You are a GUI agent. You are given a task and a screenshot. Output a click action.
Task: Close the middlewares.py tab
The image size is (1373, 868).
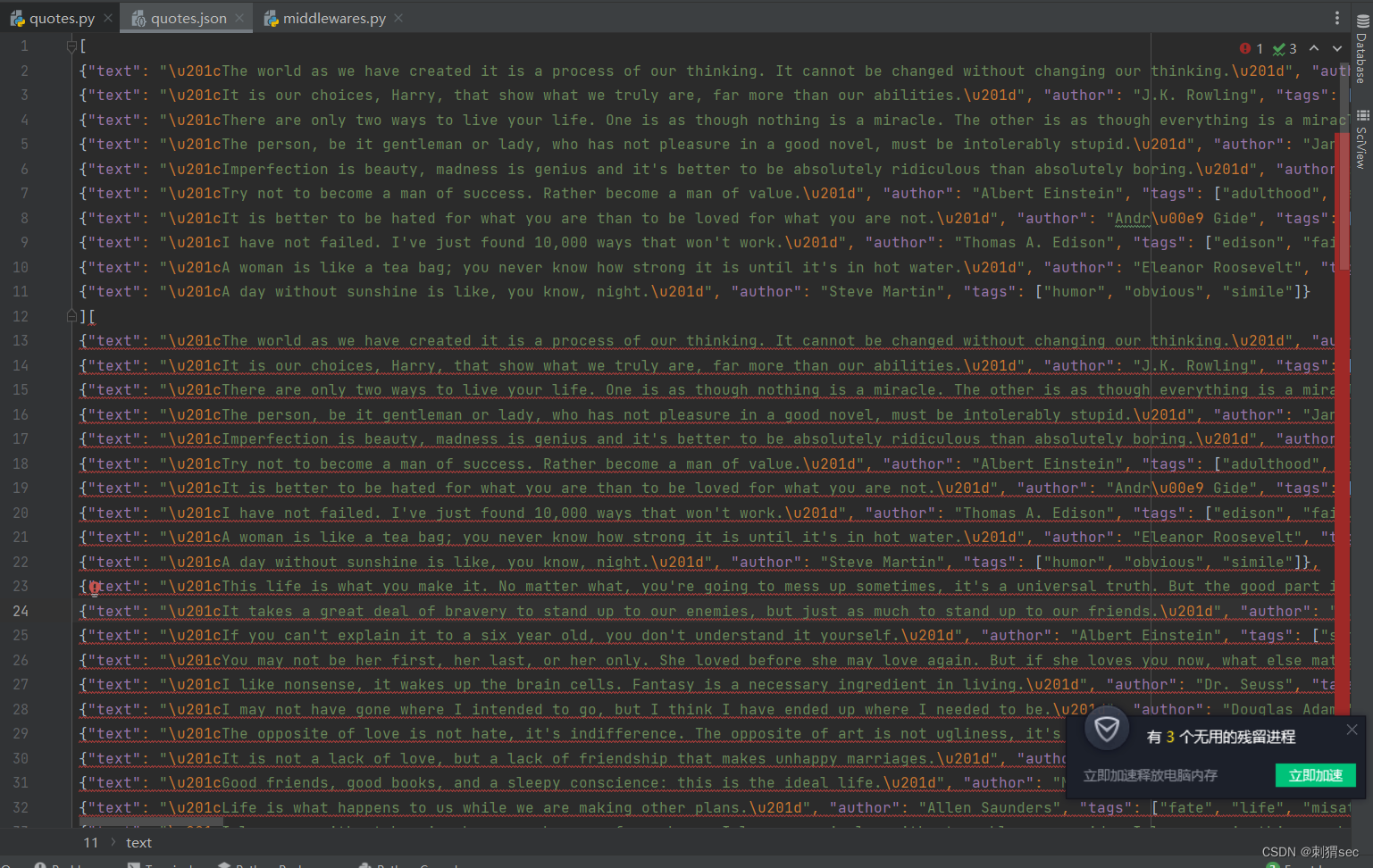pyautogui.click(x=398, y=18)
